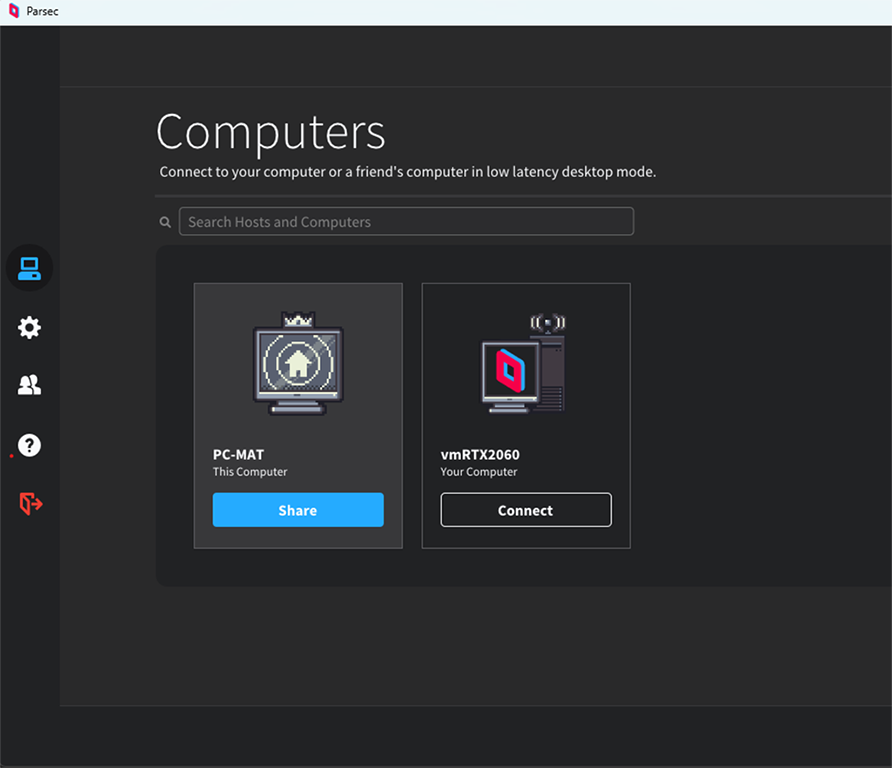Click the Parsec logo in title bar

(x=13, y=12)
